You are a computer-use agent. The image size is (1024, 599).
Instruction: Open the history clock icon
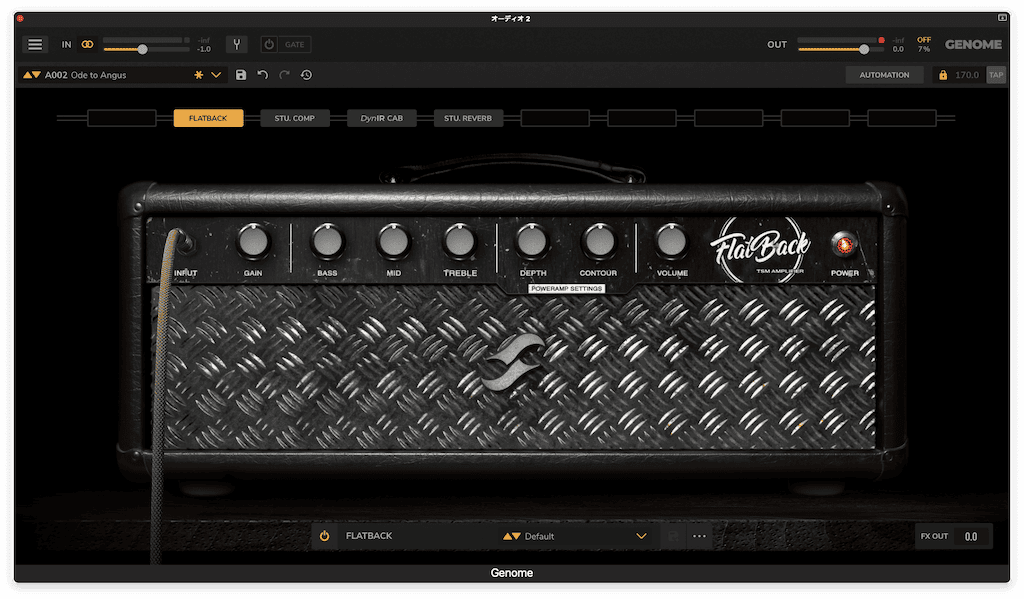(x=306, y=75)
